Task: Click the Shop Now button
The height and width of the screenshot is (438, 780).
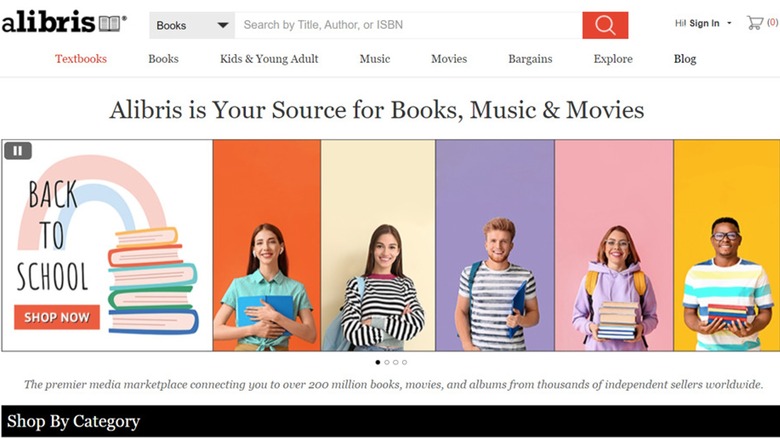Action: [57, 317]
